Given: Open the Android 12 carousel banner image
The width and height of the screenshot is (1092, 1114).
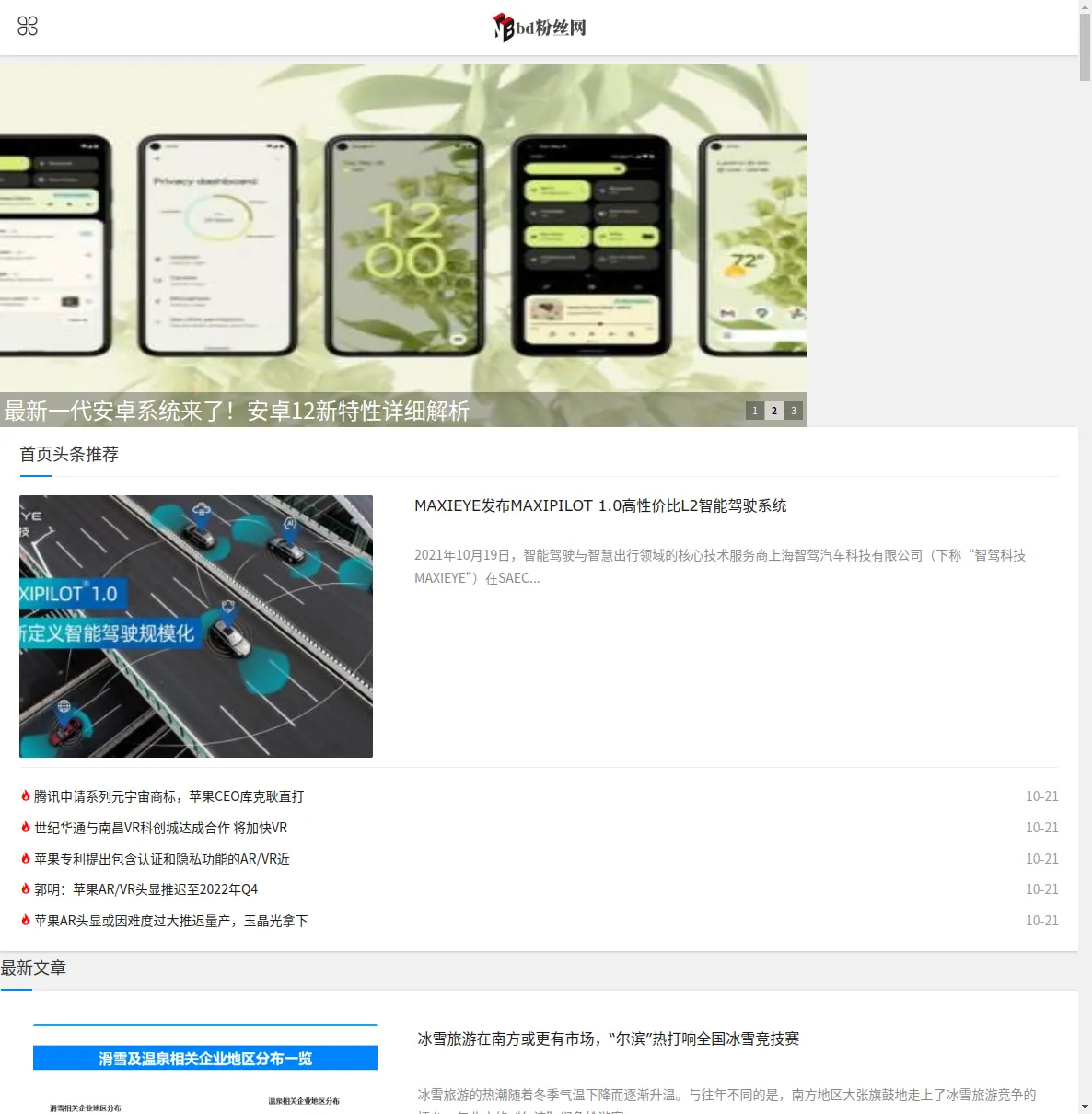Looking at the screenshot, I should (x=403, y=245).
